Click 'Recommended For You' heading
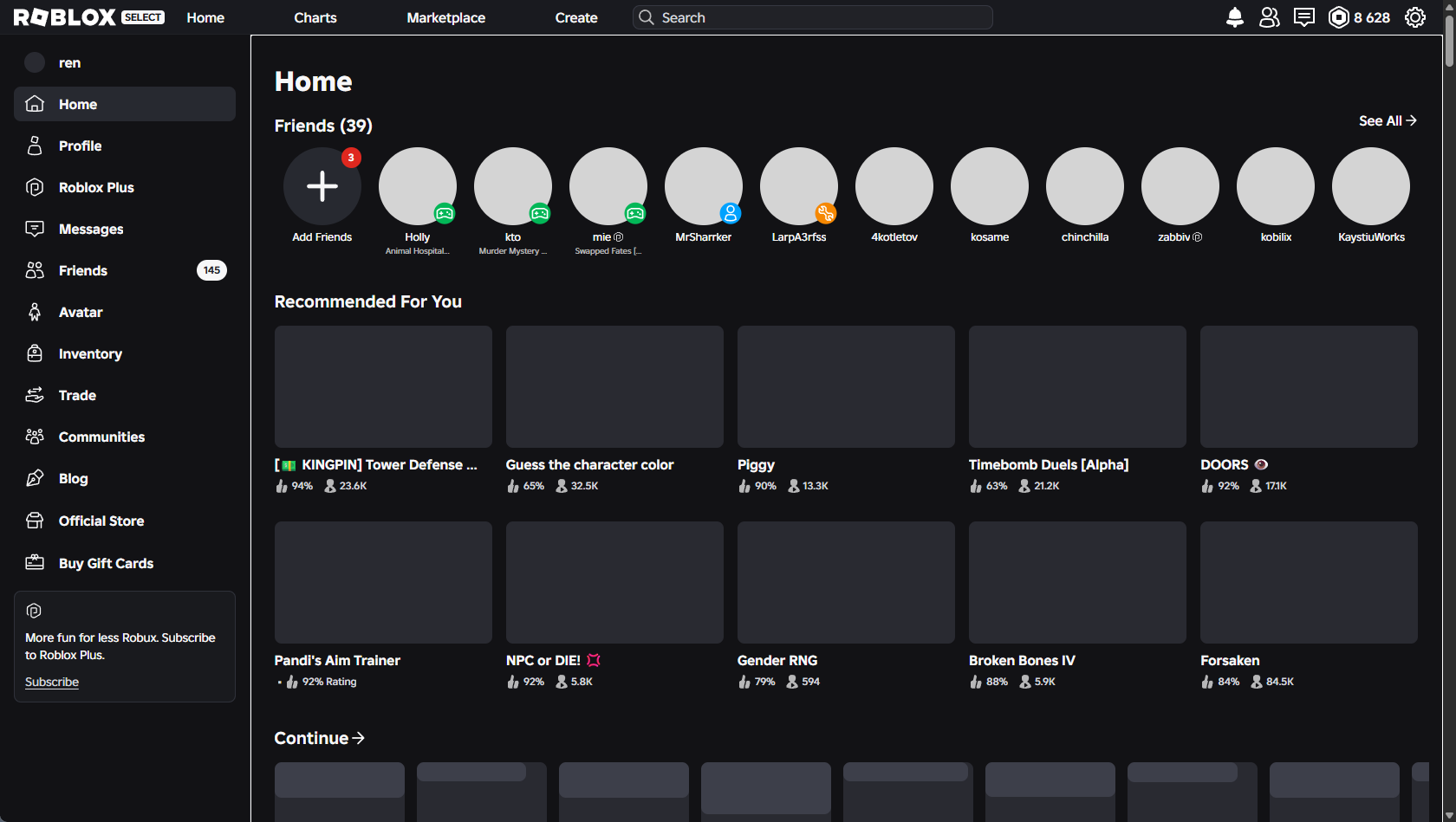 (x=368, y=301)
